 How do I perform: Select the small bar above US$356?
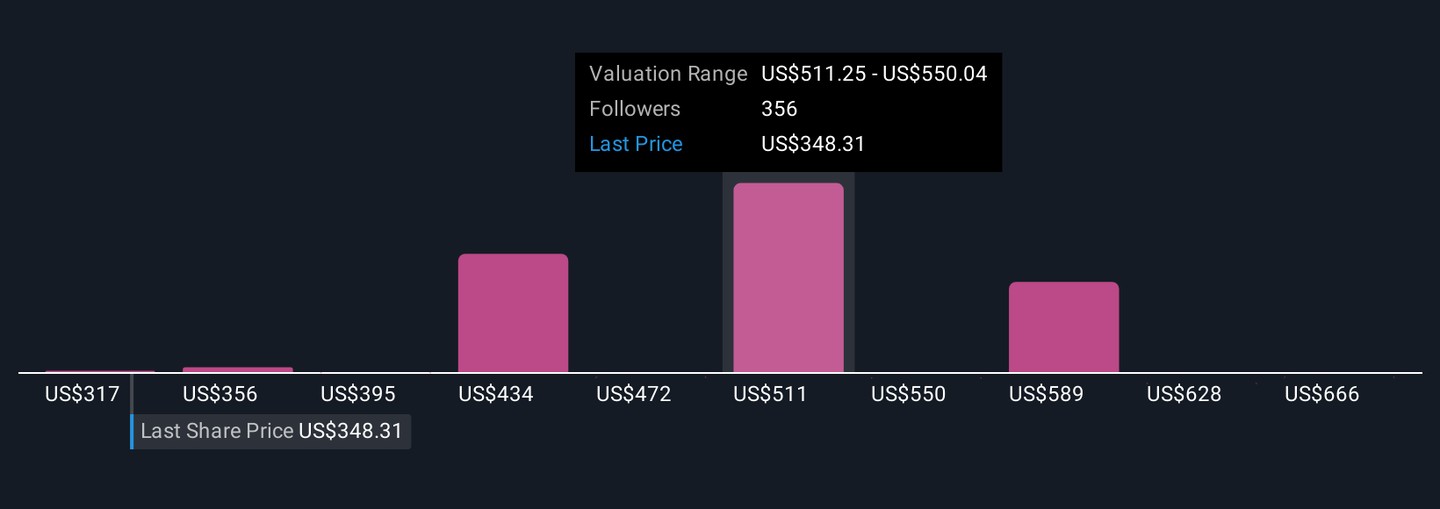click(238, 370)
